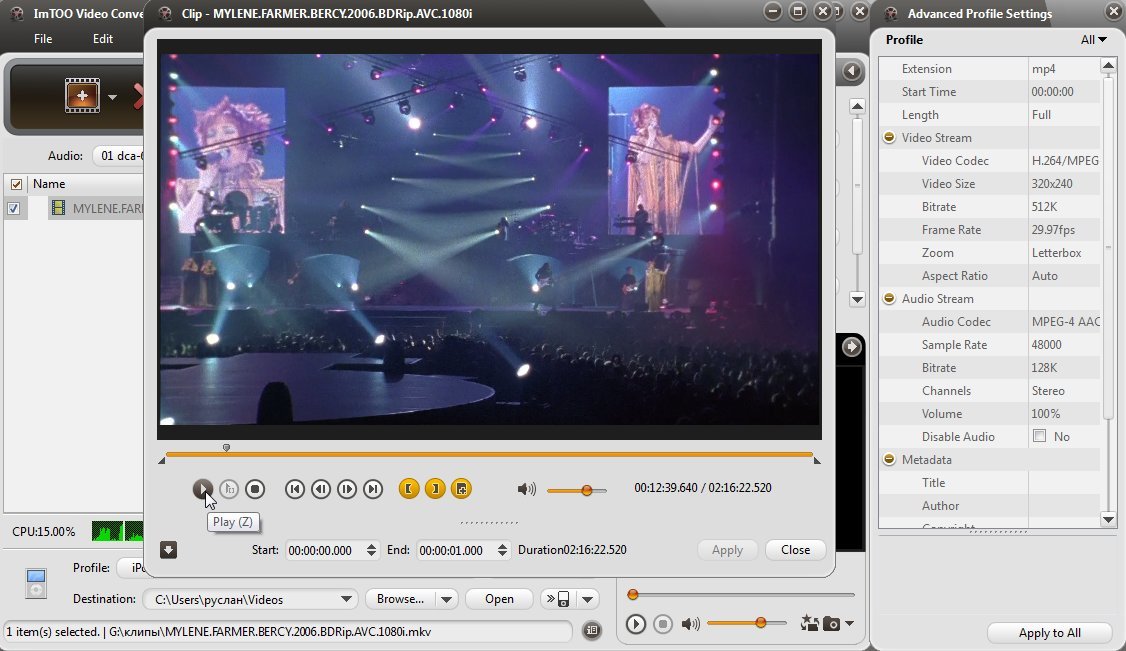This screenshot has height=651, width=1126.
Task: Adjust the Clip window volume slider
Action: [x=587, y=490]
